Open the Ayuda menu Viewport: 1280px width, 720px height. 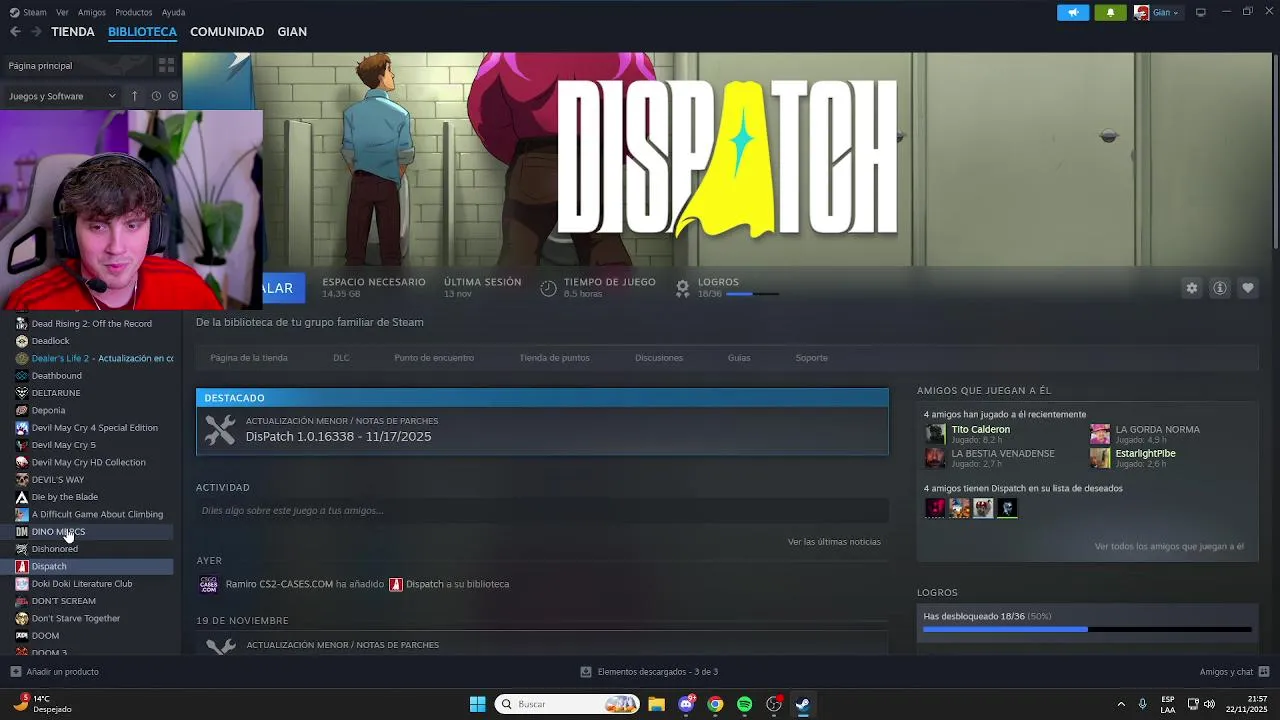tap(173, 12)
